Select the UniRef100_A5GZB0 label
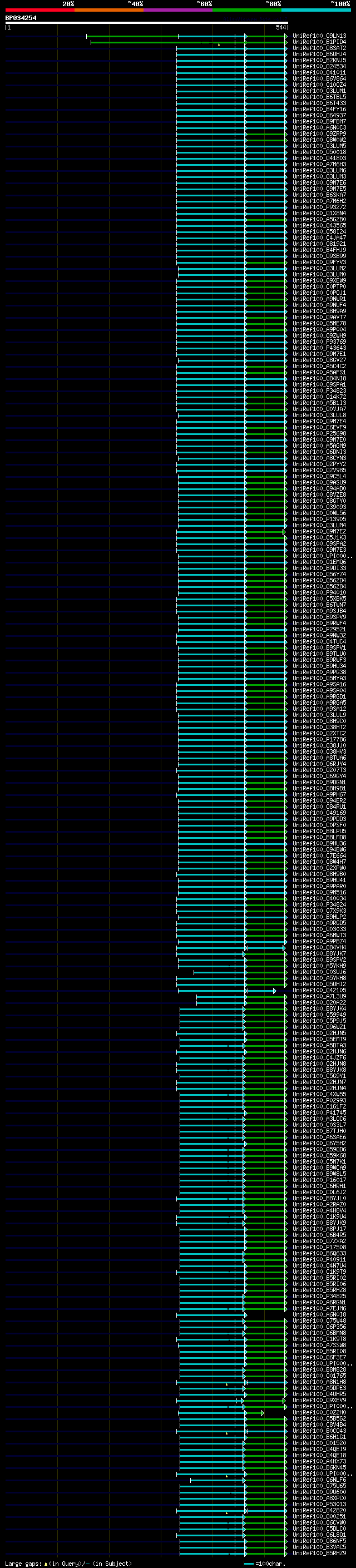Screen dimensions: 356x1568 (319, 219)
